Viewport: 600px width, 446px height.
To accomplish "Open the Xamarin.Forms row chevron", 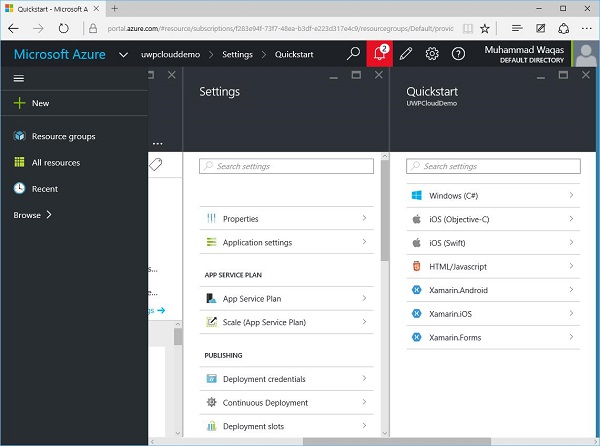I will pos(571,337).
